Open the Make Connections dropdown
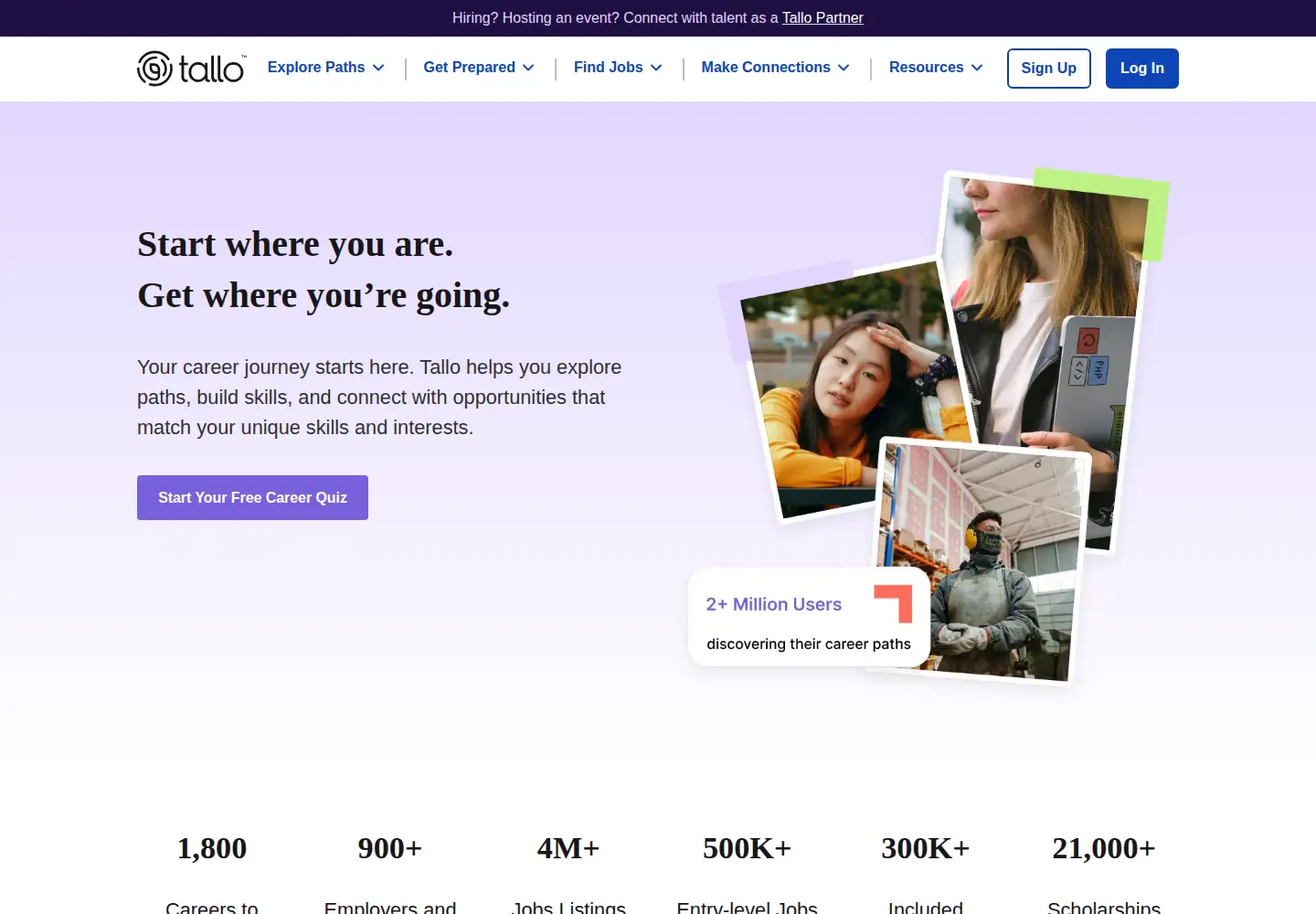The width and height of the screenshot is (1316, 914). [x=776, y=68]
